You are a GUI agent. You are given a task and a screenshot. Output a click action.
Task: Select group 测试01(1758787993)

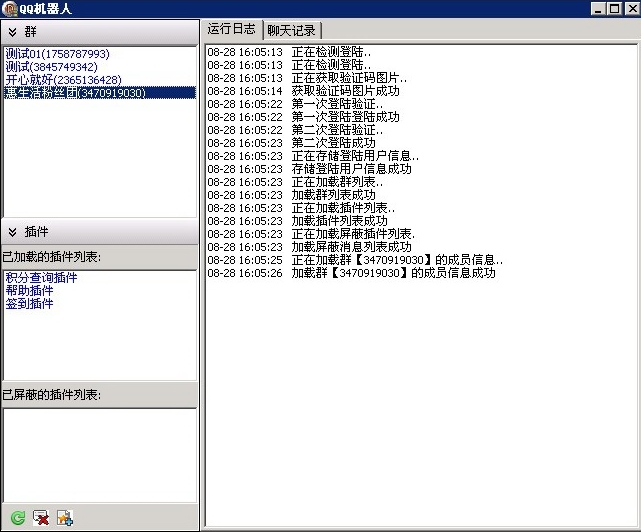pyautogui.click(x=57, y=54)
